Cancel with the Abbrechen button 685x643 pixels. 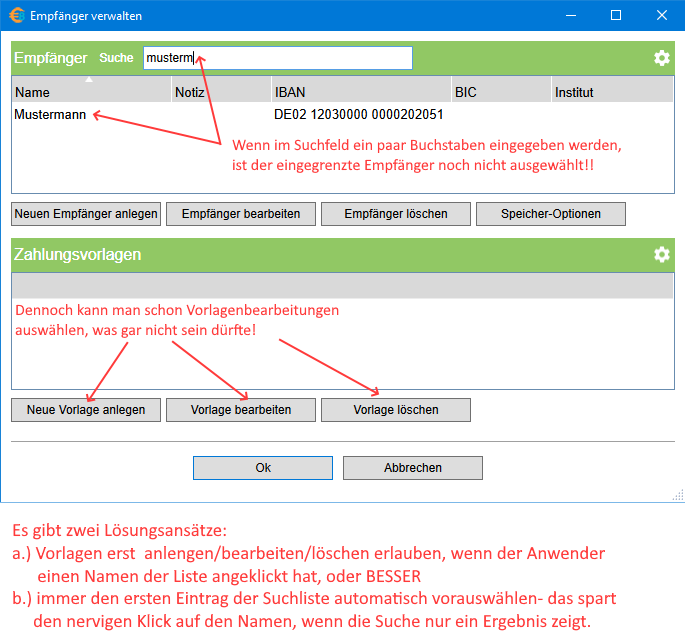[x=413, y=468]
